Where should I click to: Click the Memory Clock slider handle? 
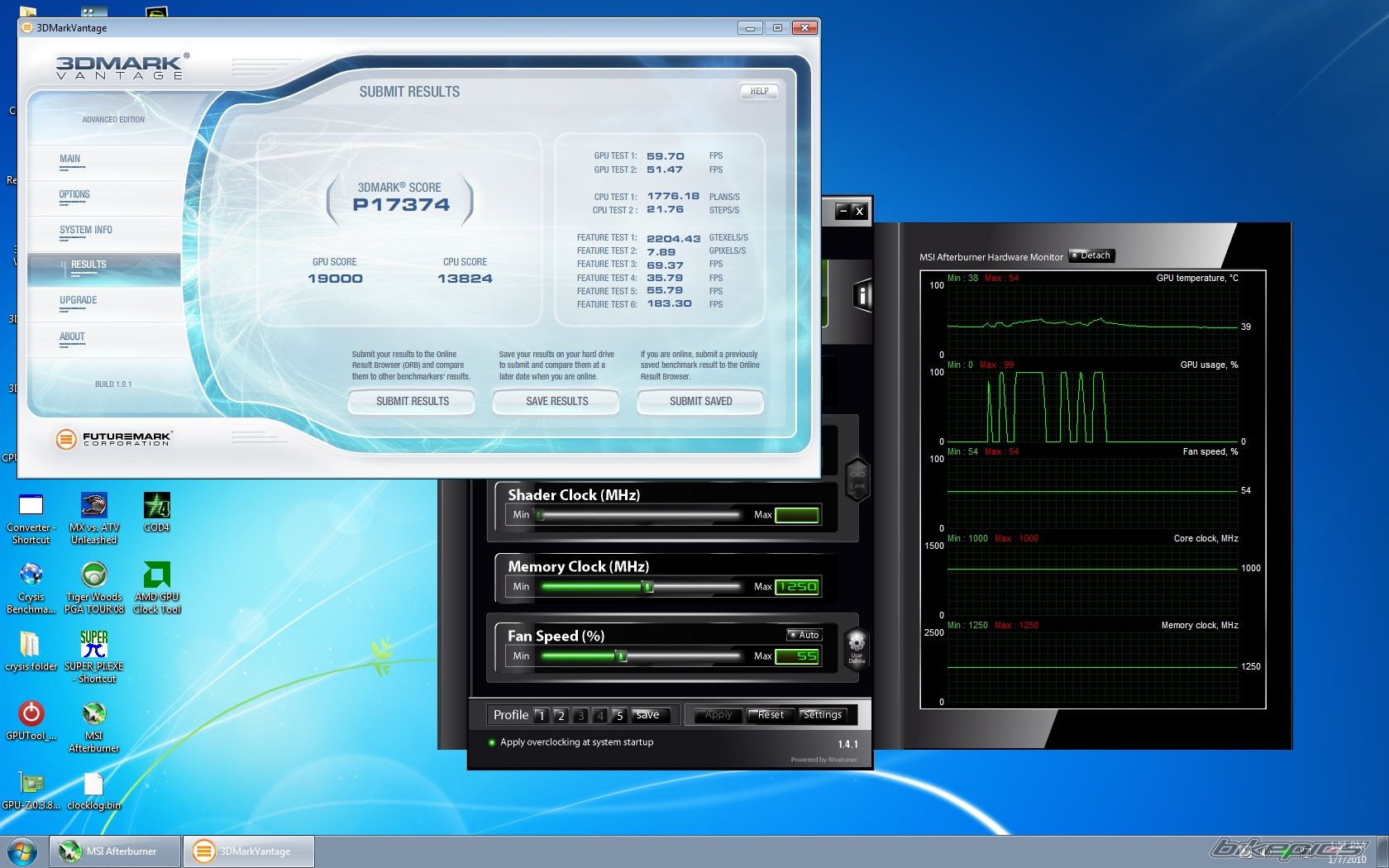[648, 587]
